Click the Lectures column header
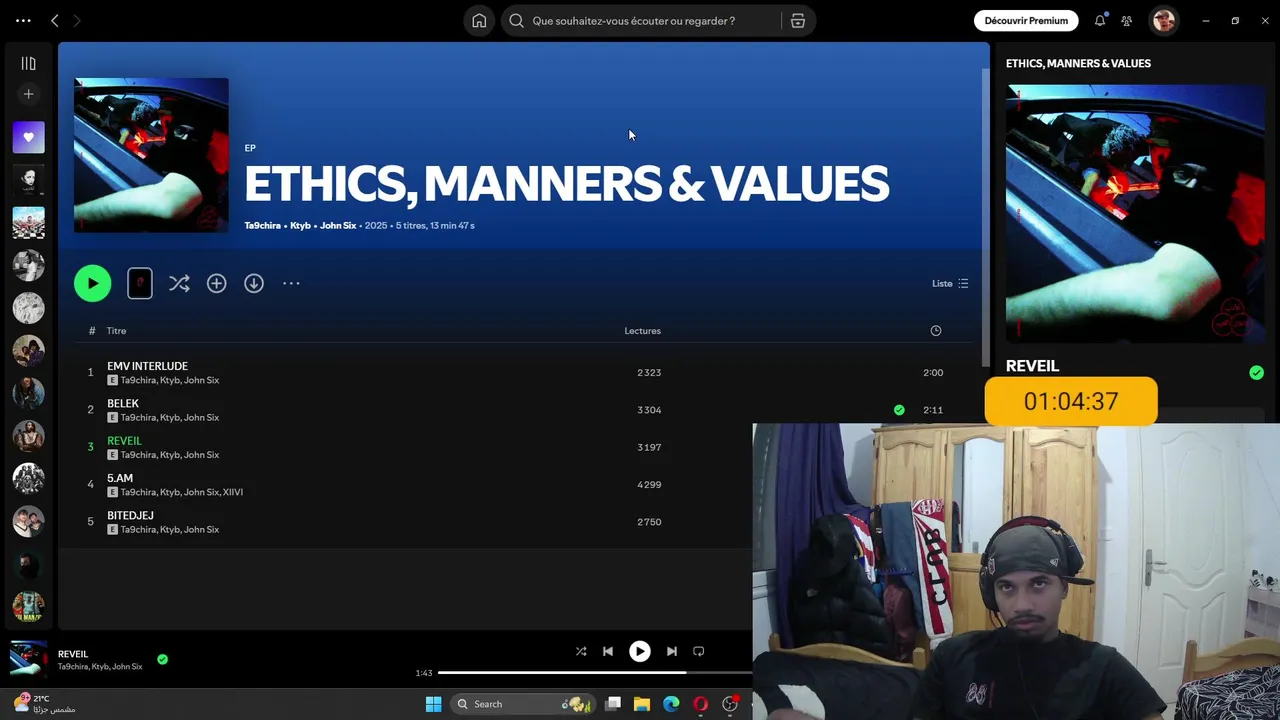This screenshot has height=720, width=1280. (x=642, y=331)
